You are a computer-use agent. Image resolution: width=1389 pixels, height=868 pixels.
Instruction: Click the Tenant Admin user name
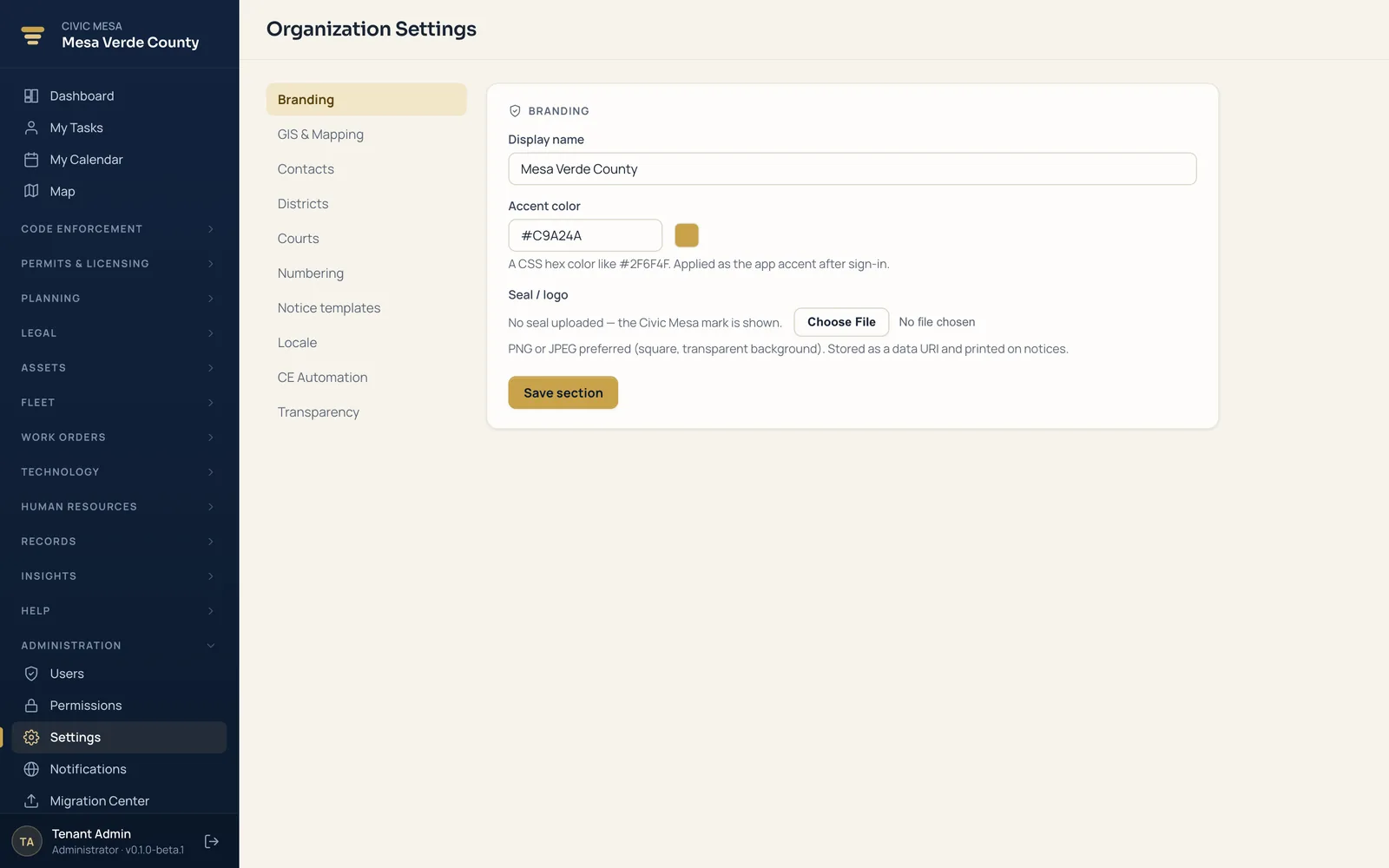(x=91, y=834)
